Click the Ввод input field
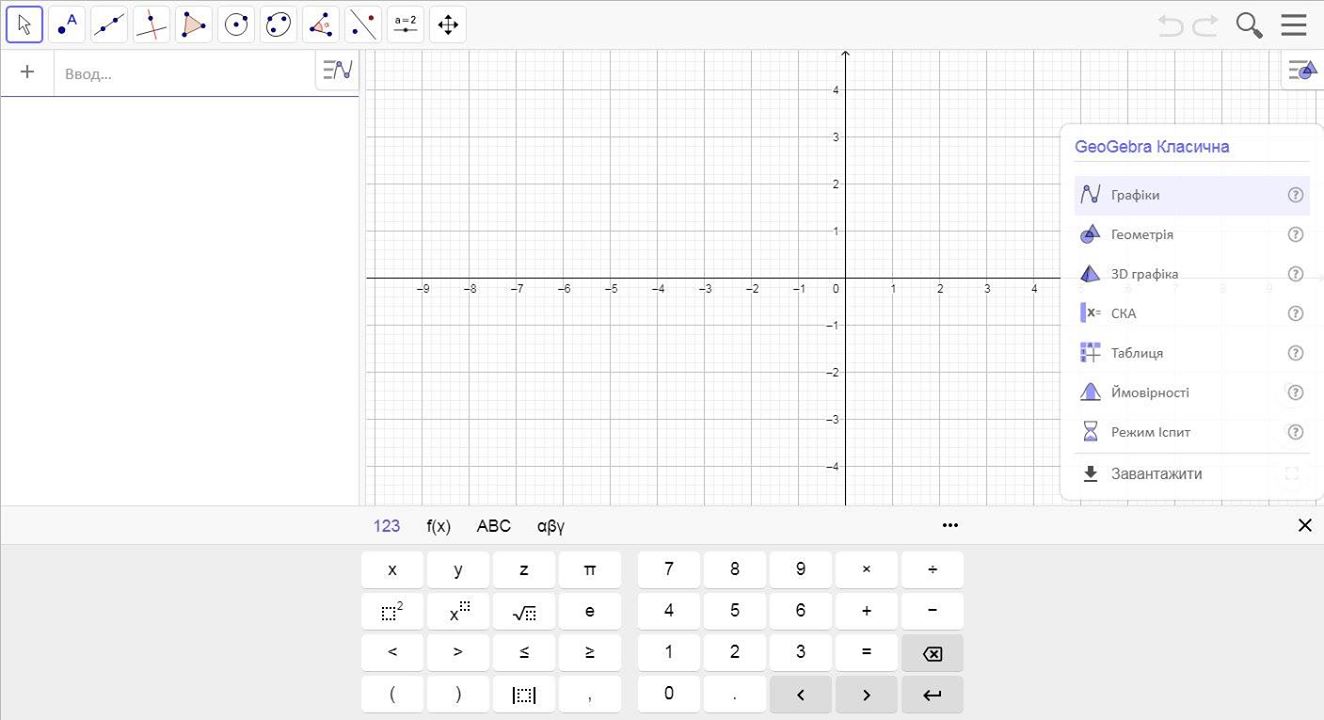 click(x=185, y=73)
